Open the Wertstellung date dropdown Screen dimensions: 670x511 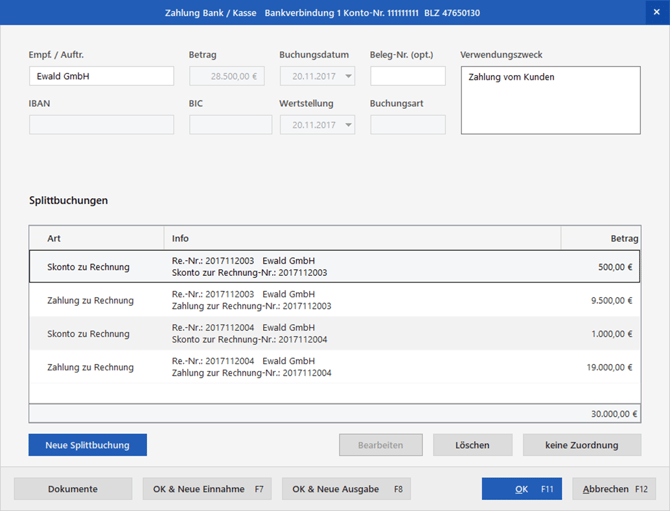tap(348, 125)
